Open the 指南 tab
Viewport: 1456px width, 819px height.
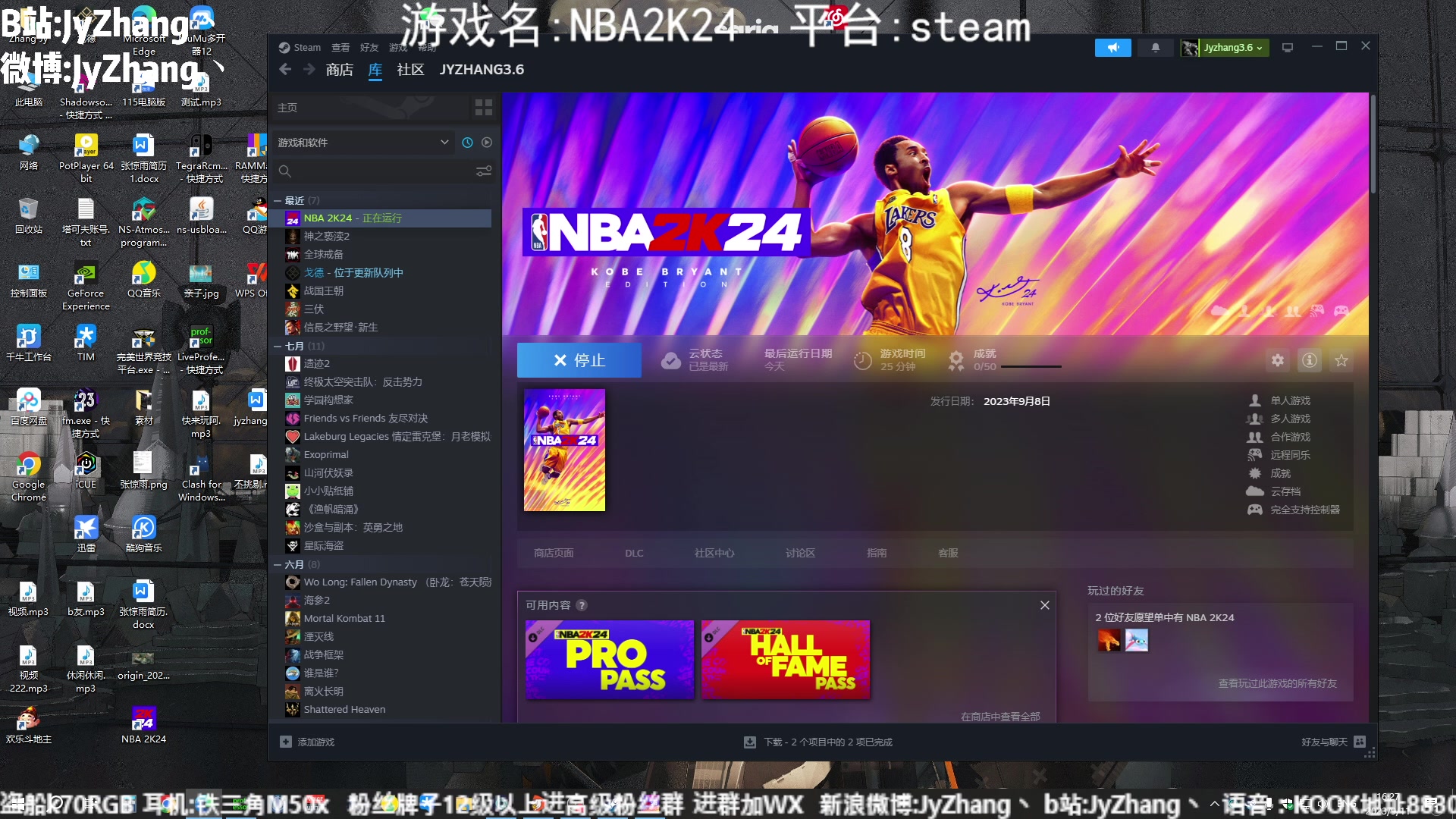pos(877,554)
